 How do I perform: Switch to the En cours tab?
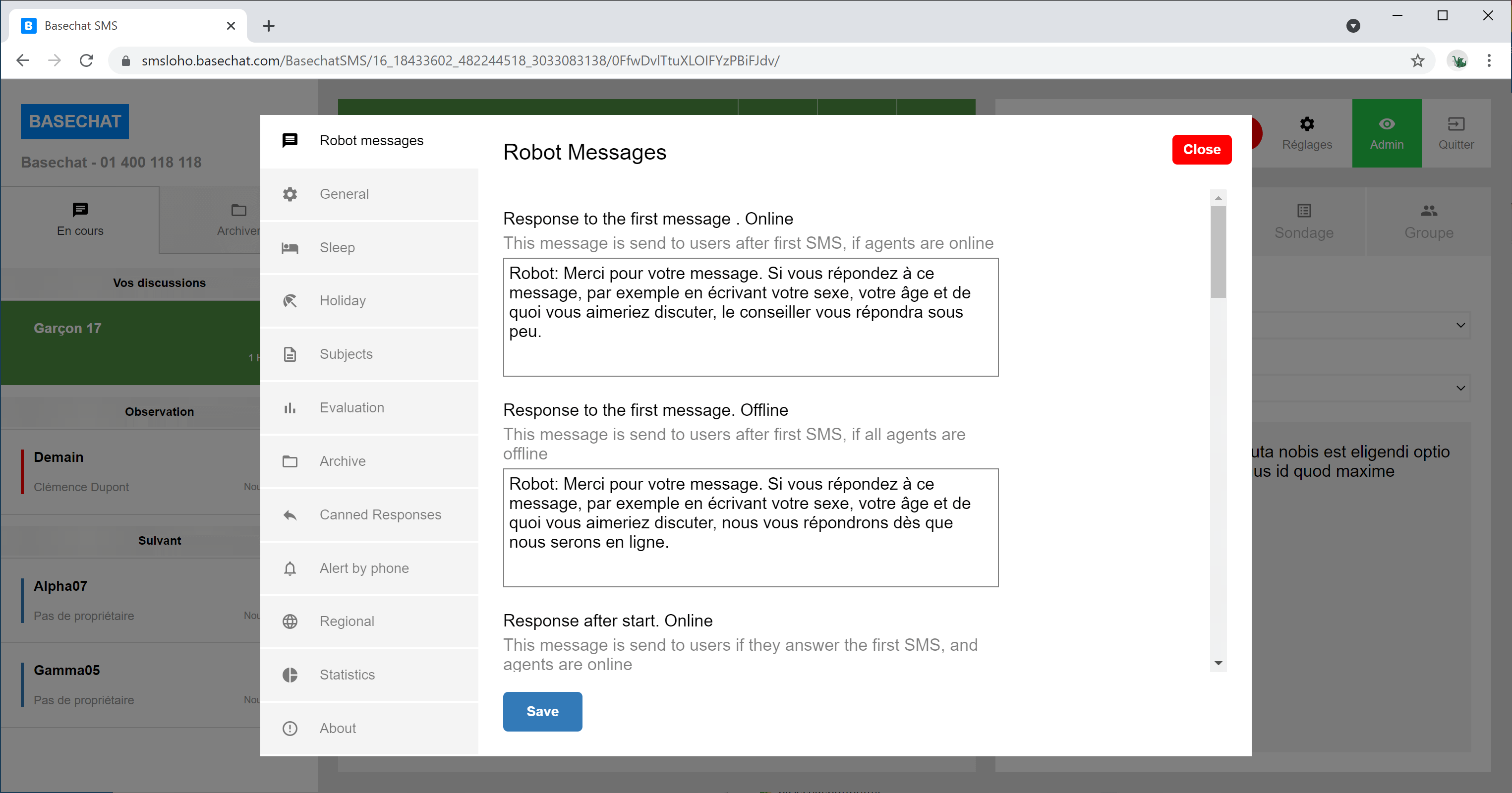pyautogui.click(x=80, y=220)
